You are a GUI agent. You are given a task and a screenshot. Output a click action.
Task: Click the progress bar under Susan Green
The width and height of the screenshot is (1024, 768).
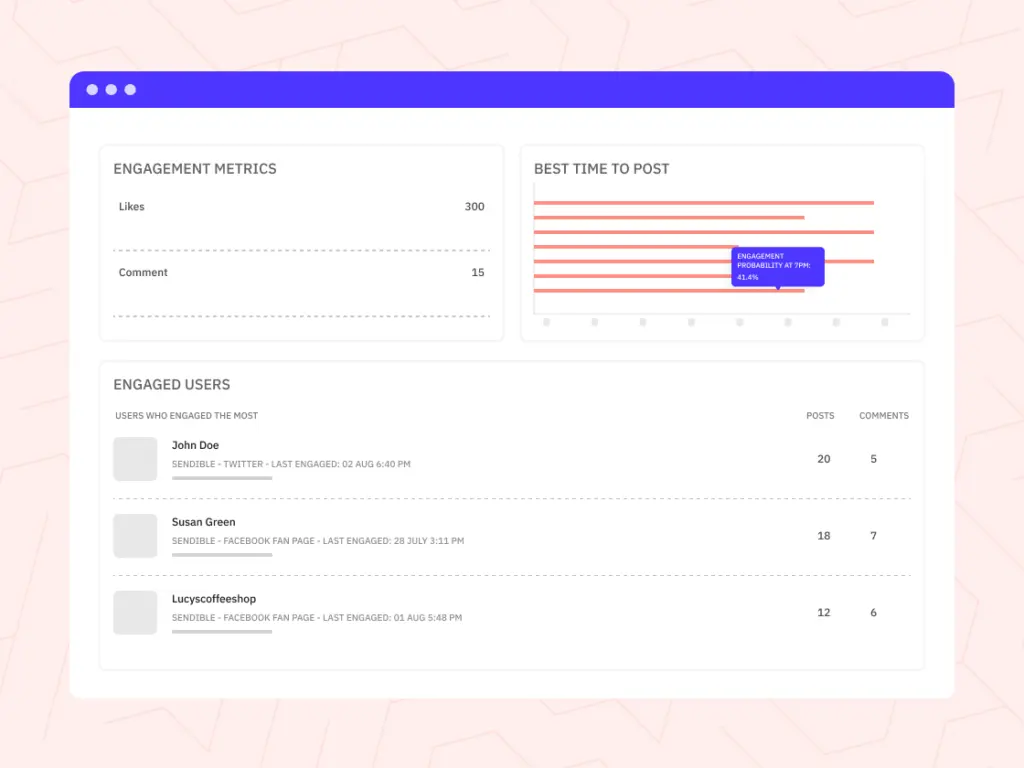click(222, 555)
